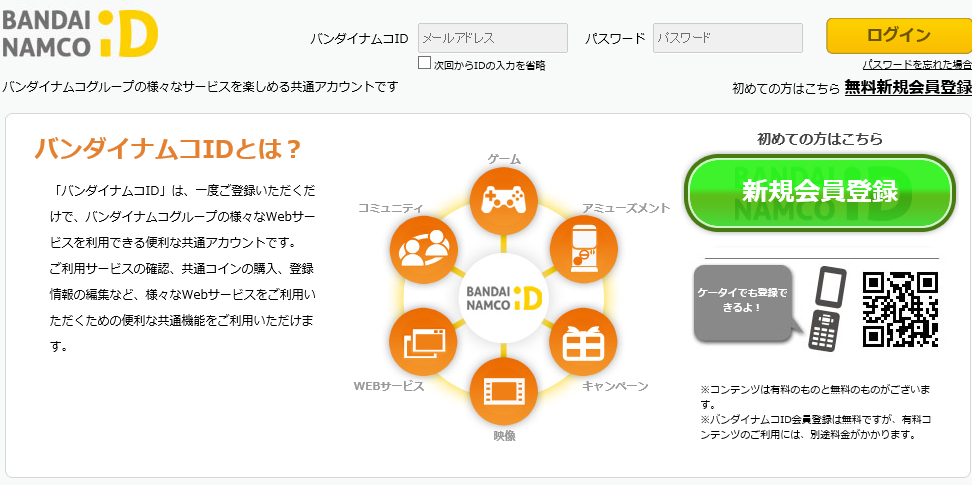
Task: Select the community people icon
Action: [x=423, y=249]
